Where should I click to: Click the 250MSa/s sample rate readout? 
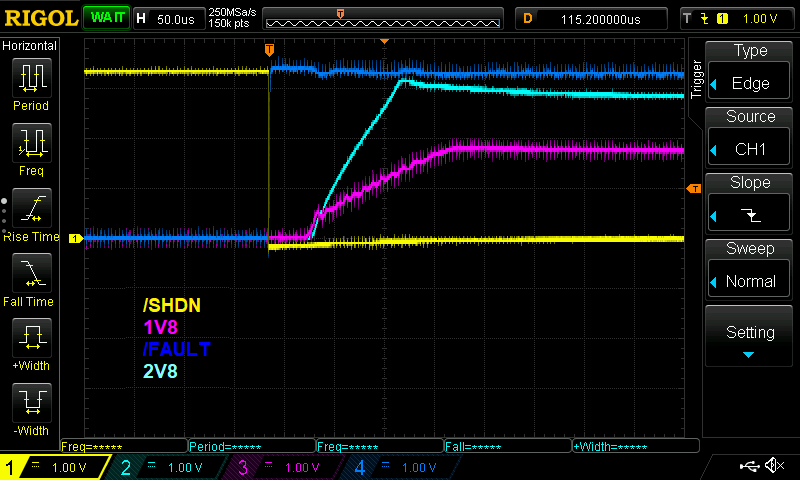pos(232,13)
